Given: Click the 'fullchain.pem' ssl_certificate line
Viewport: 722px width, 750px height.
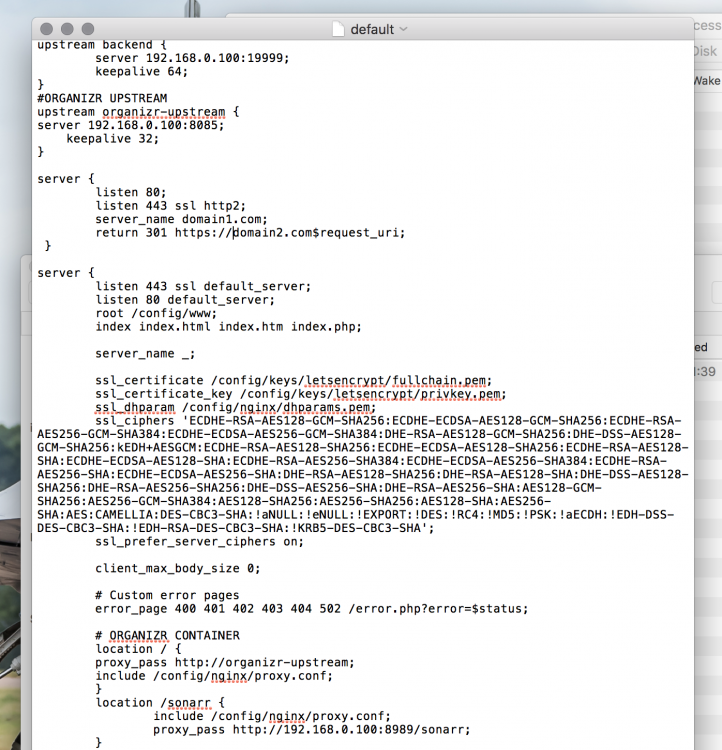Looking at the screenshot, I should click(293, 380).
